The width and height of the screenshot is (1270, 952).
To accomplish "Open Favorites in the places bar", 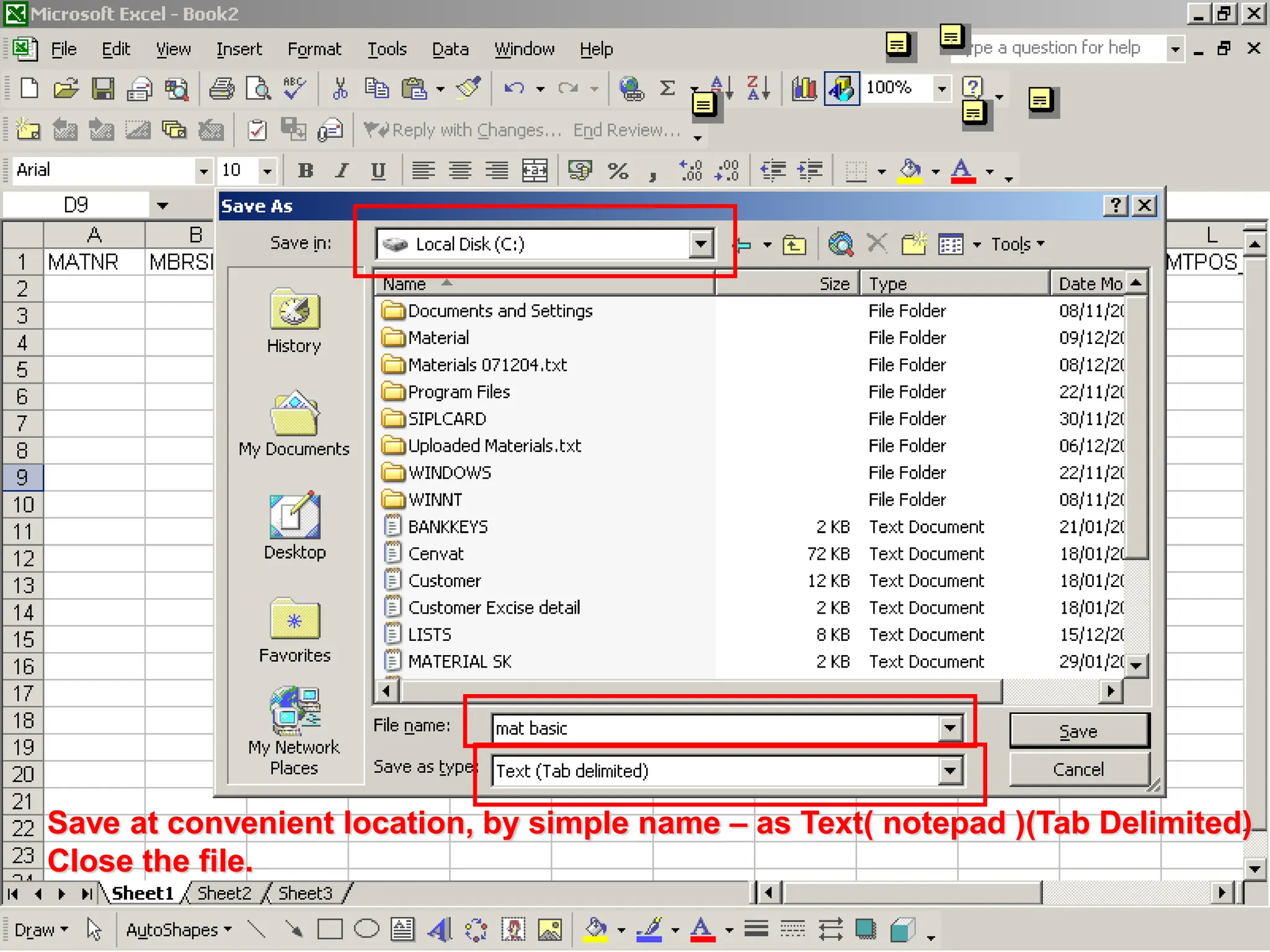I will (x=295, y=630).
